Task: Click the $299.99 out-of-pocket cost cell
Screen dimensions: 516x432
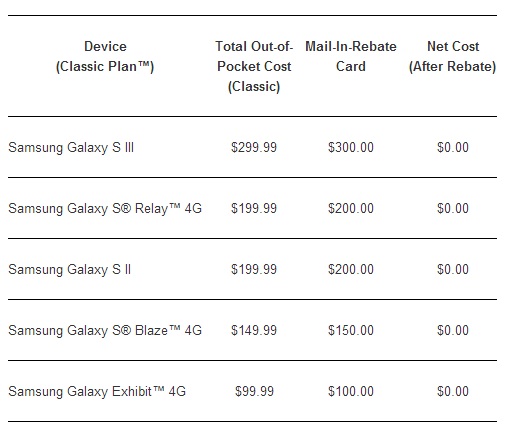Action: (254, 147)
